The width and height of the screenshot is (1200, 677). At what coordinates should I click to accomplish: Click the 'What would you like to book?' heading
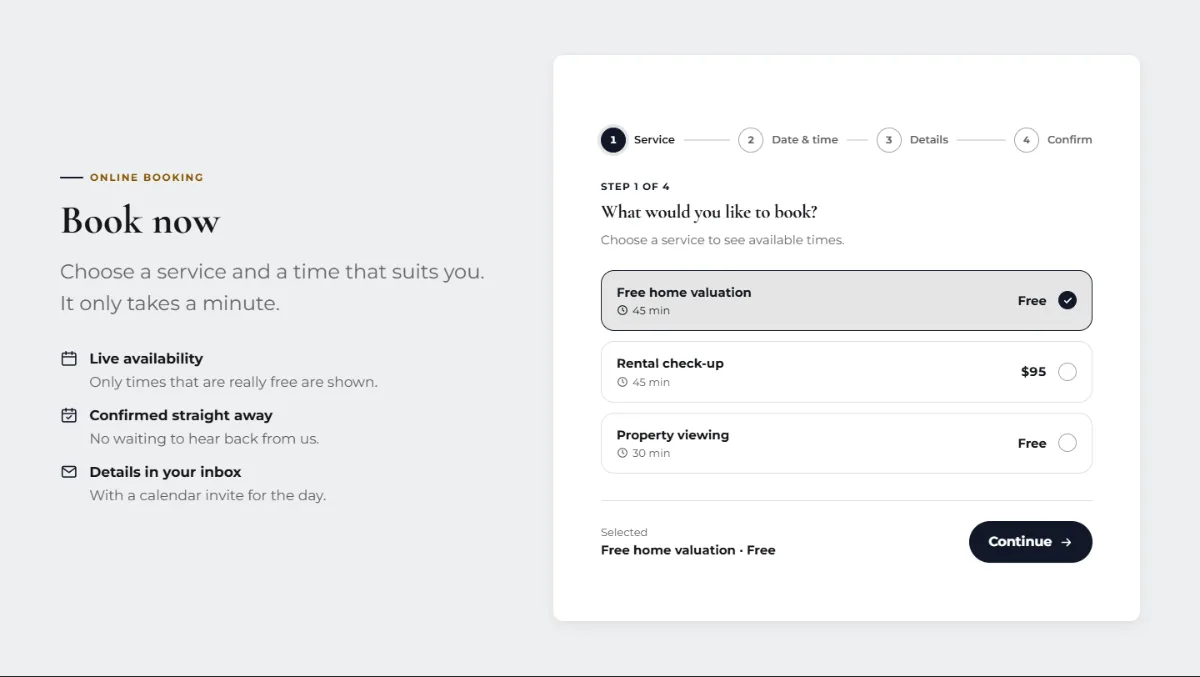(709, 212)
